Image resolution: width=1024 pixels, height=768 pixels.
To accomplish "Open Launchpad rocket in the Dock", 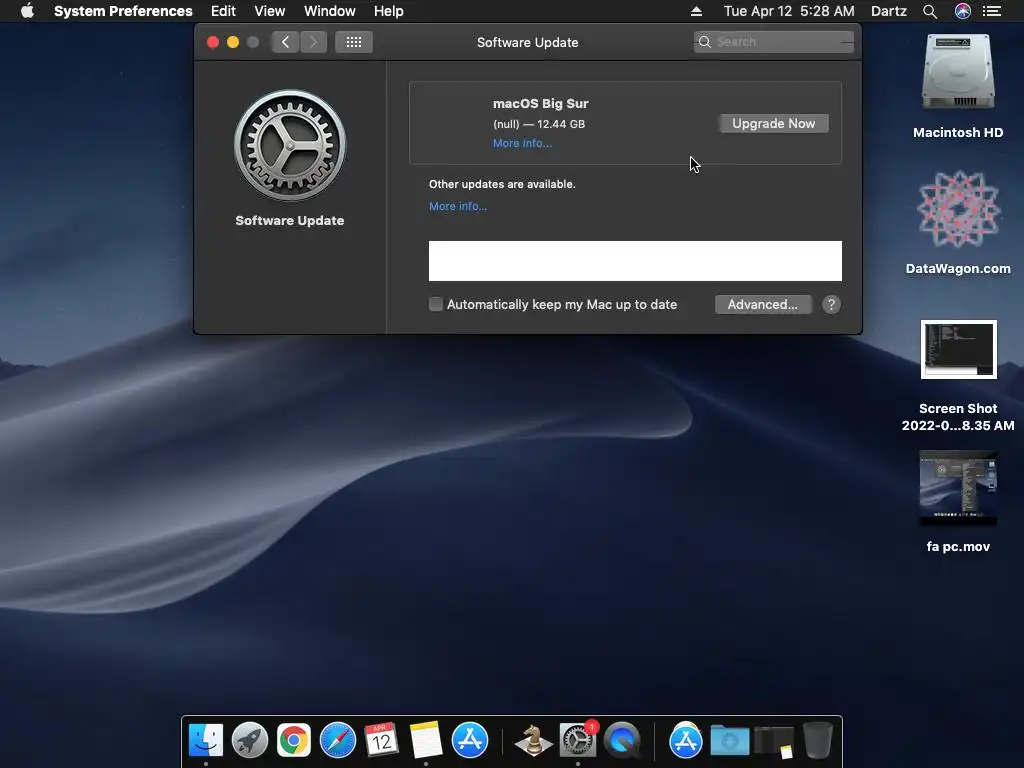I will click(x=249, y=741).
